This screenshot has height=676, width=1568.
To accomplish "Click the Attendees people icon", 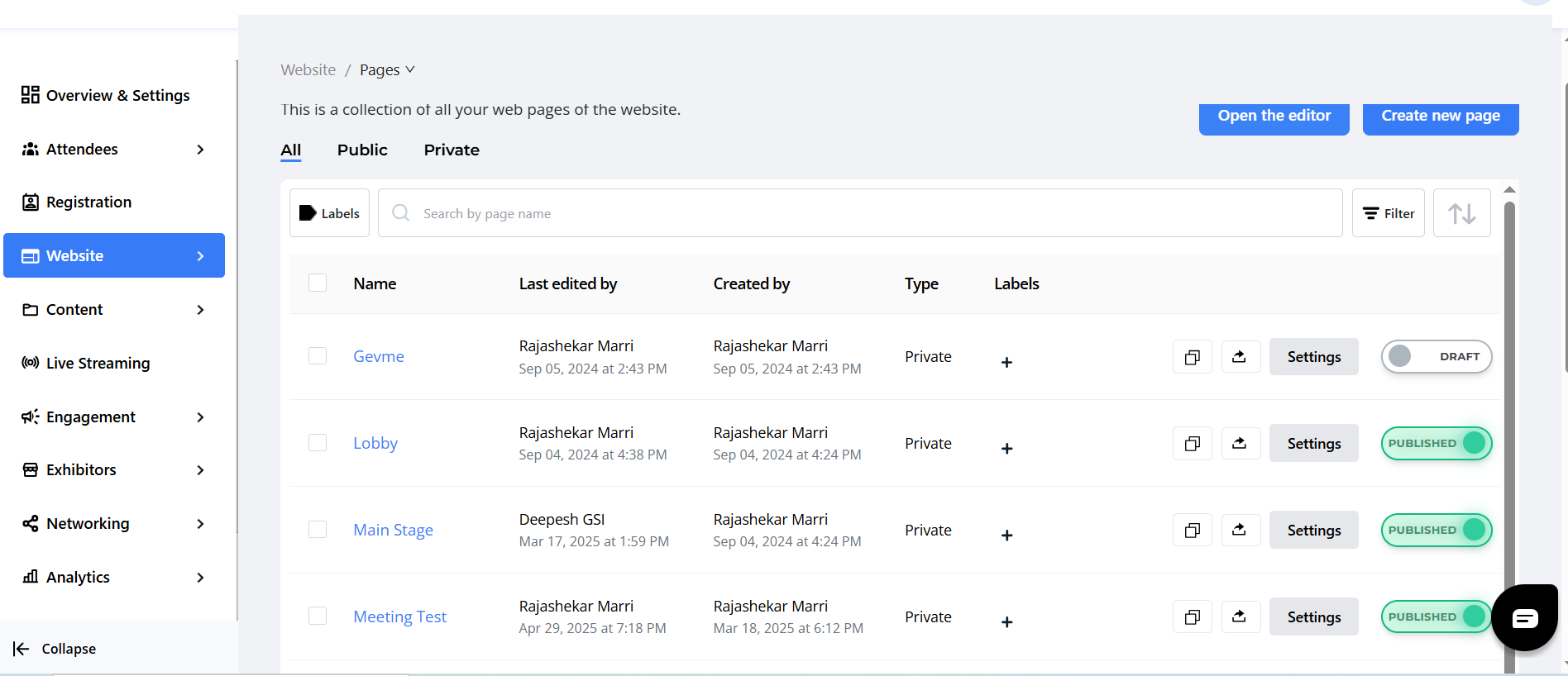I will pyautogui.click(x=31, y=149).
